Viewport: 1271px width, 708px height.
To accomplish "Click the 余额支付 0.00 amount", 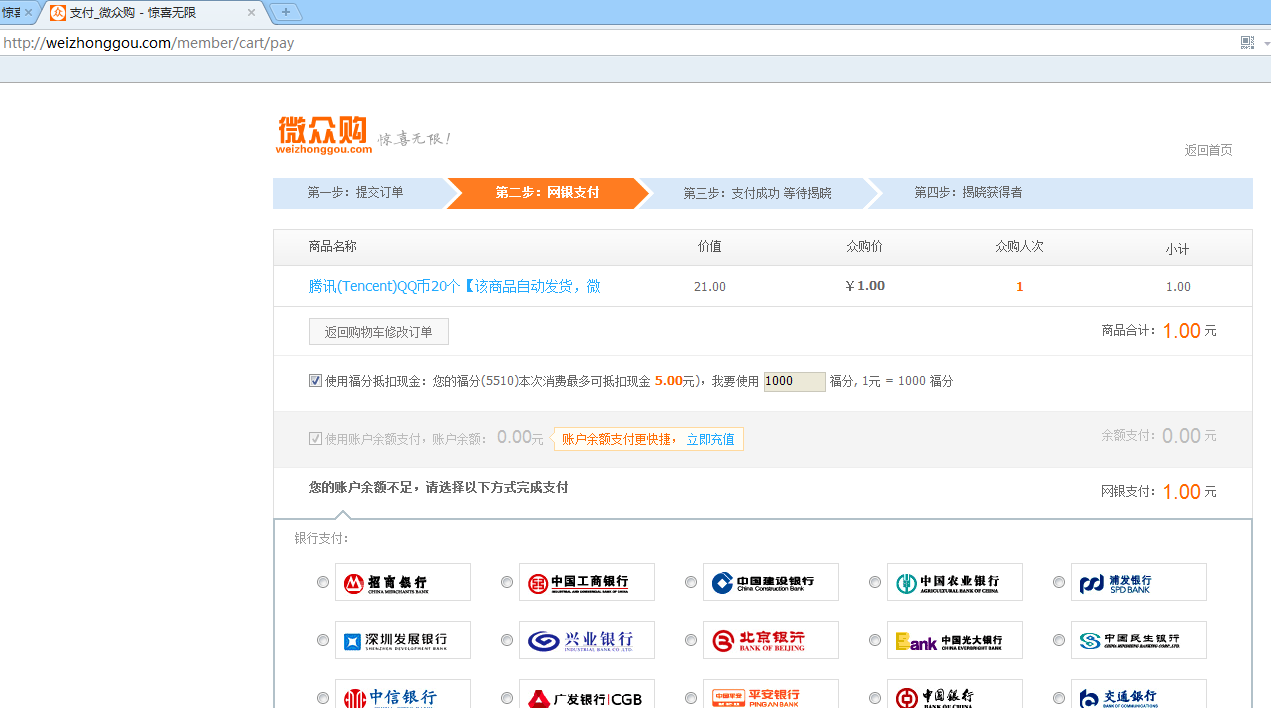I will pyautogui.click(x=1181, y=436).
